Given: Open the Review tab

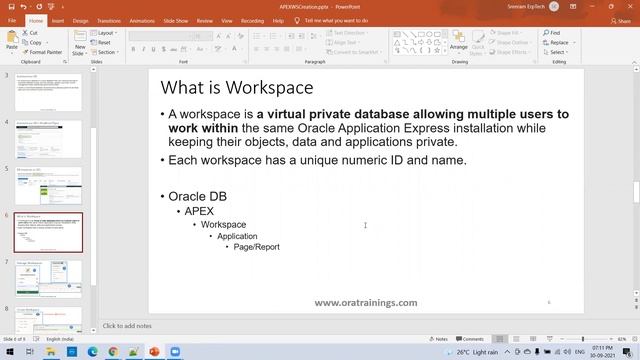Looking at the screenshot, I should (x=204, y=21).
